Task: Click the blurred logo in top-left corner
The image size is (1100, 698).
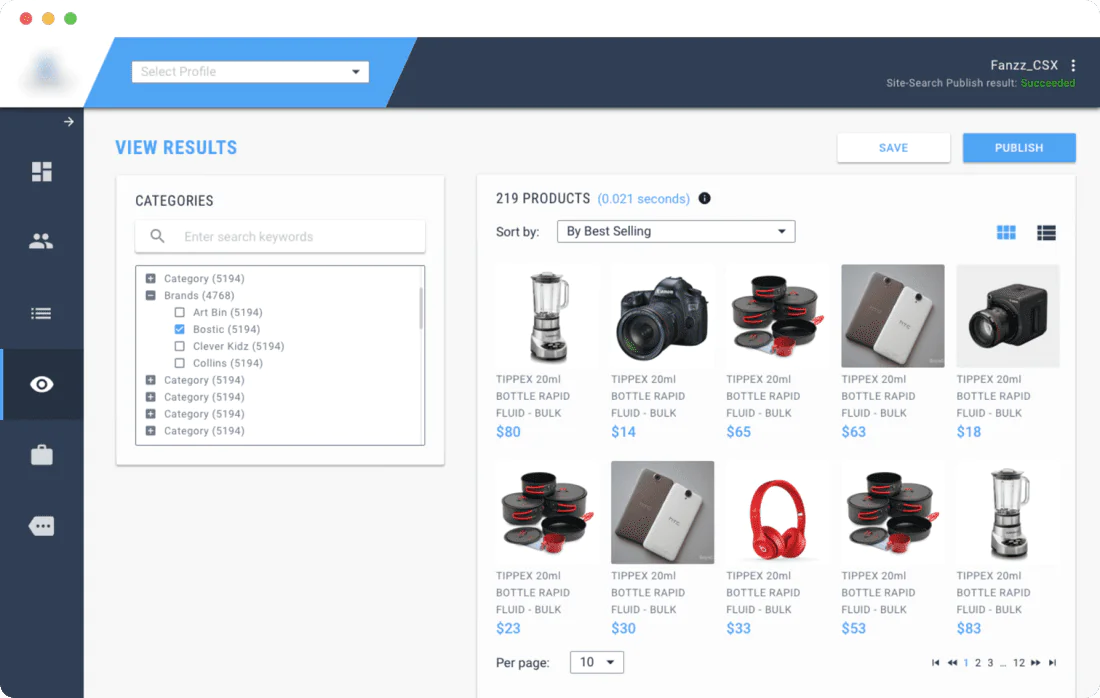Action: point(47,72)
